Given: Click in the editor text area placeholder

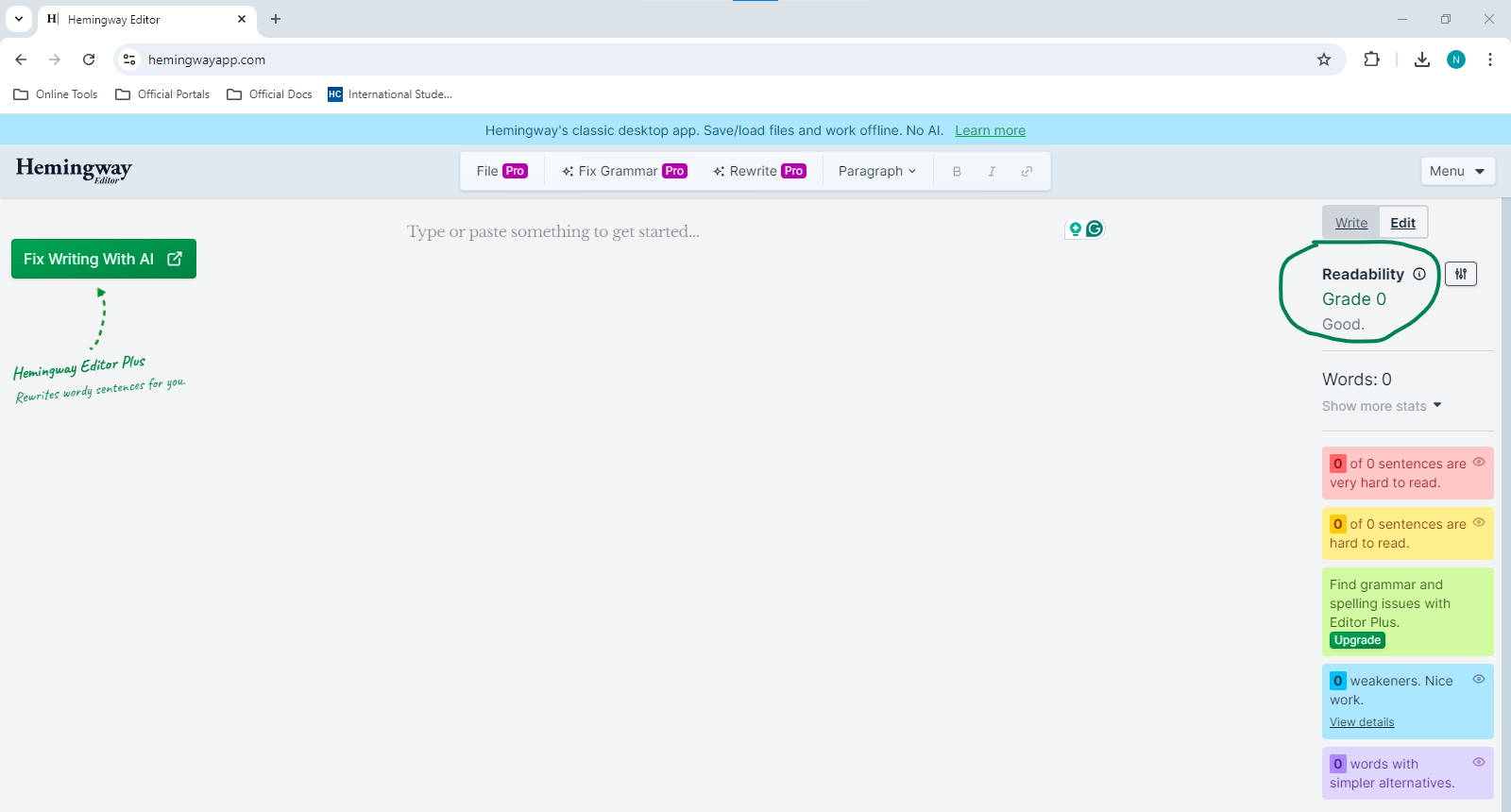Looking at the screenshot, I should coord(553,231).
